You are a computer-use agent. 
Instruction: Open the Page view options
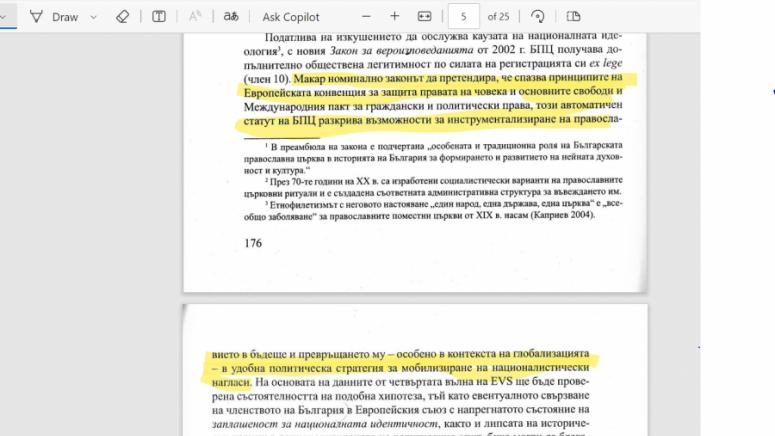click(573, 16)
